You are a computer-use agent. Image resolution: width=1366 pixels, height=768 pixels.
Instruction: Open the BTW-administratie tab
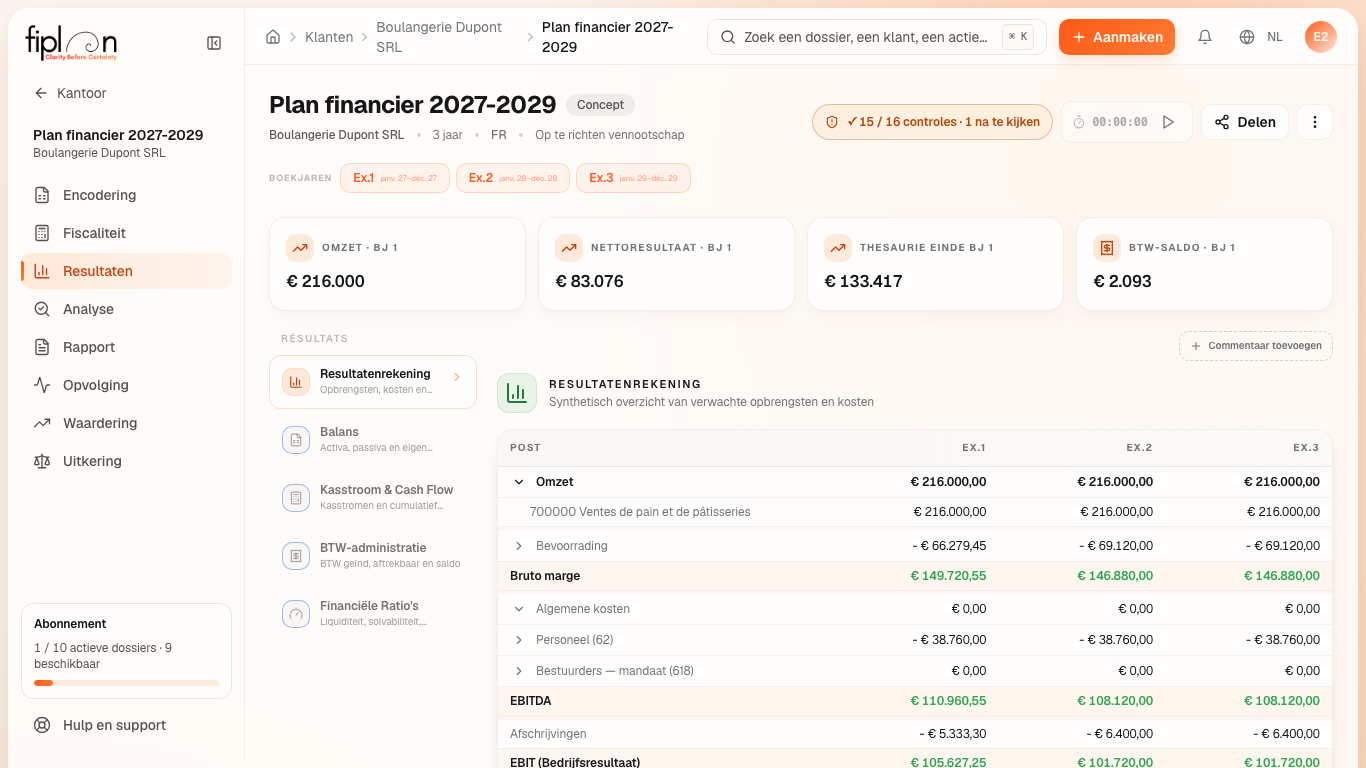(373, 556)
